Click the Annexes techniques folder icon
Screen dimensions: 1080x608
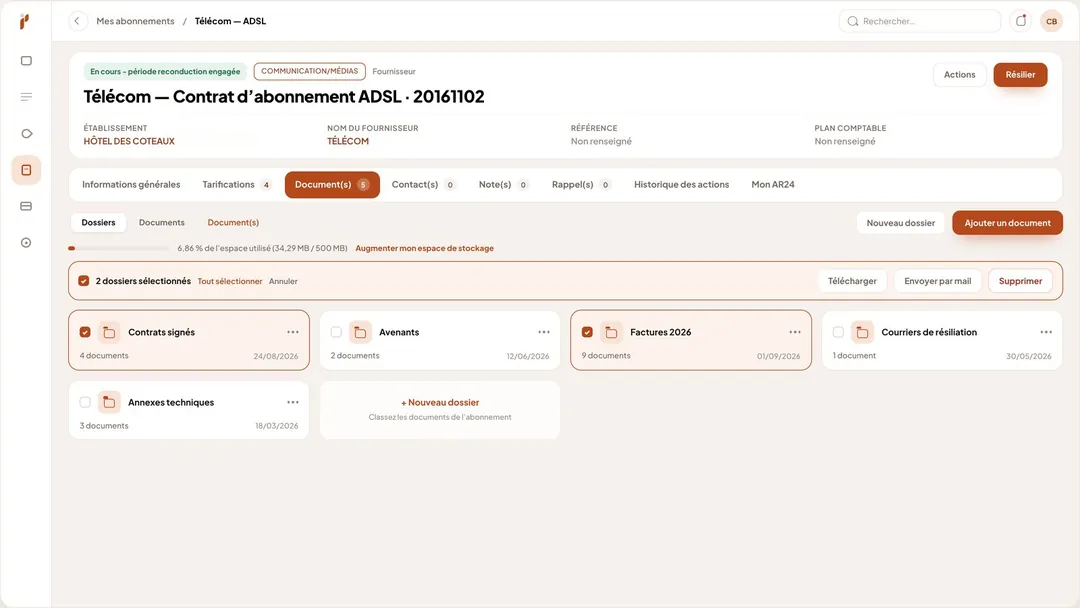pyautogui.click(x=109, y=402)
